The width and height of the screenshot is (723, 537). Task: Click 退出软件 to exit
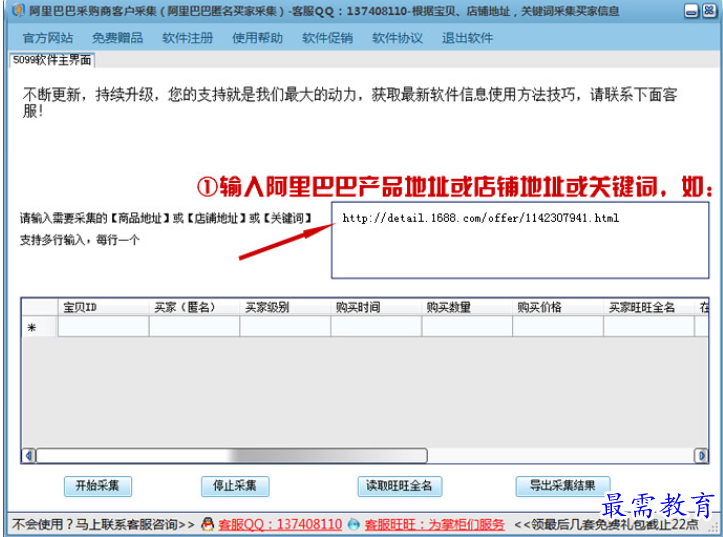coord(467,38)
